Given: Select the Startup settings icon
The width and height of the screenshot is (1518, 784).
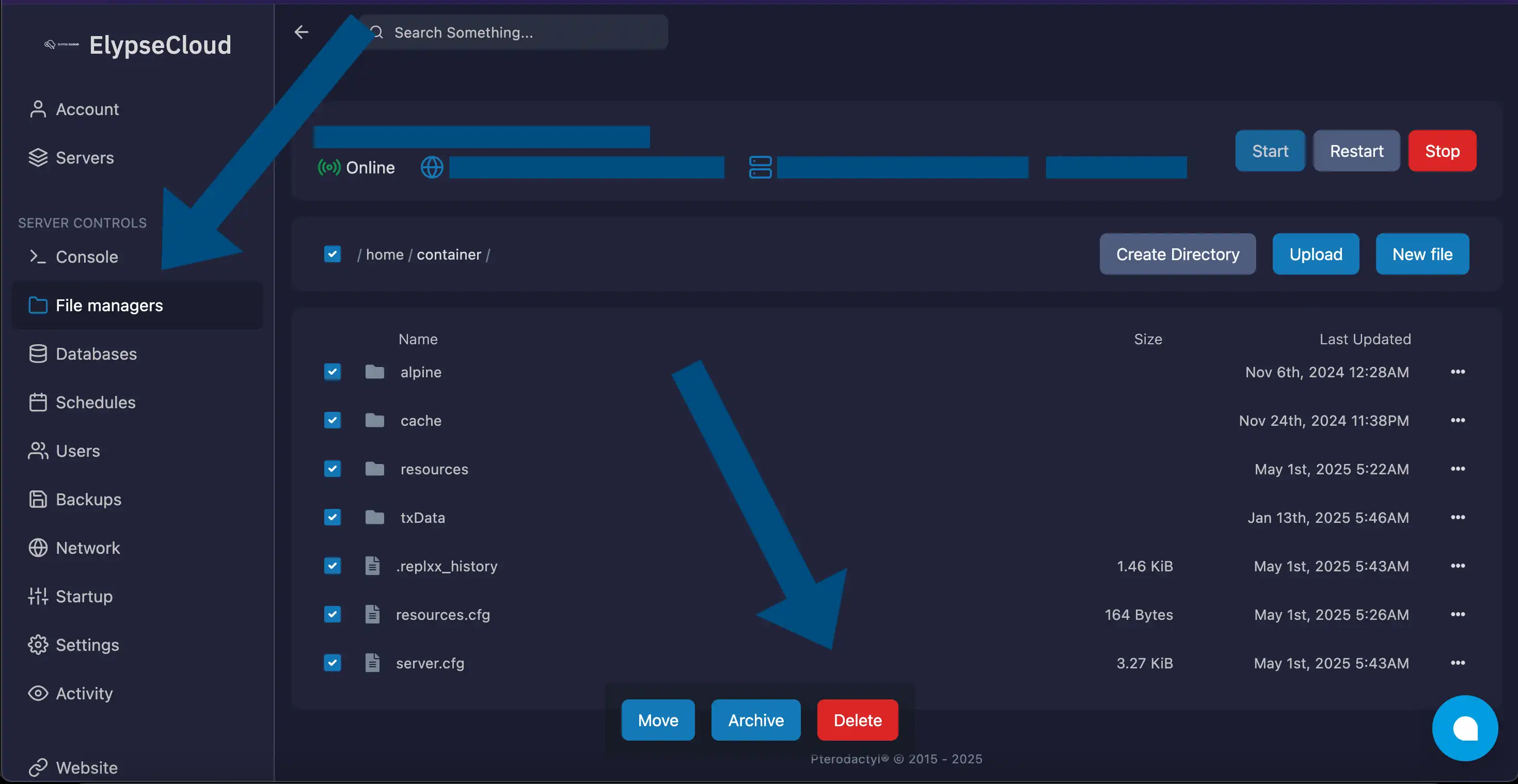Looking at the screenshot, I should click(38, 596).
